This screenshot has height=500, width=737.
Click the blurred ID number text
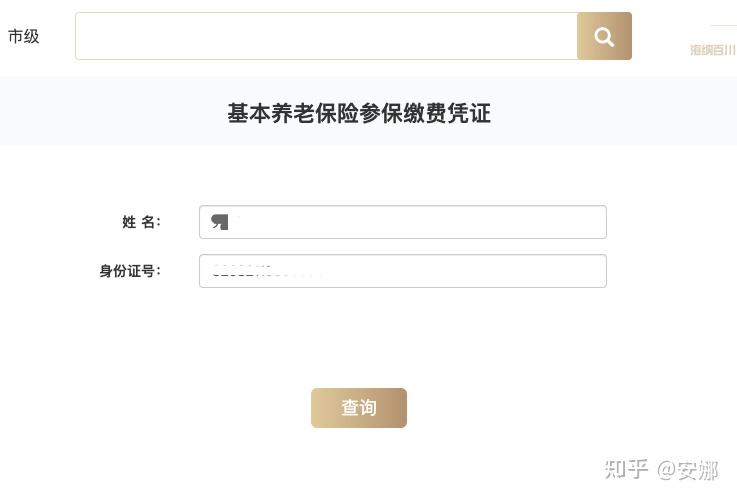tap(265, 271)
